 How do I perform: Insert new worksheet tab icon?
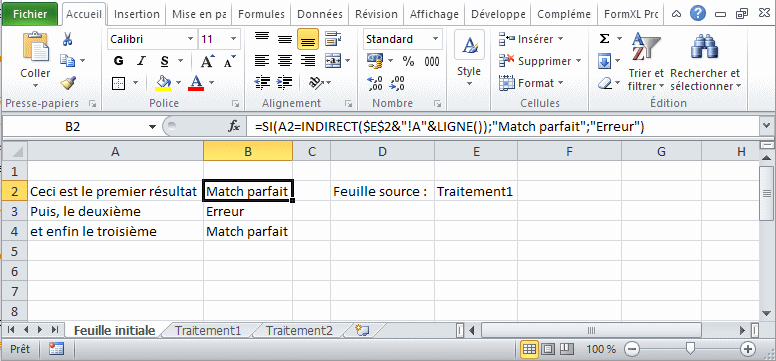click(362, 330)
